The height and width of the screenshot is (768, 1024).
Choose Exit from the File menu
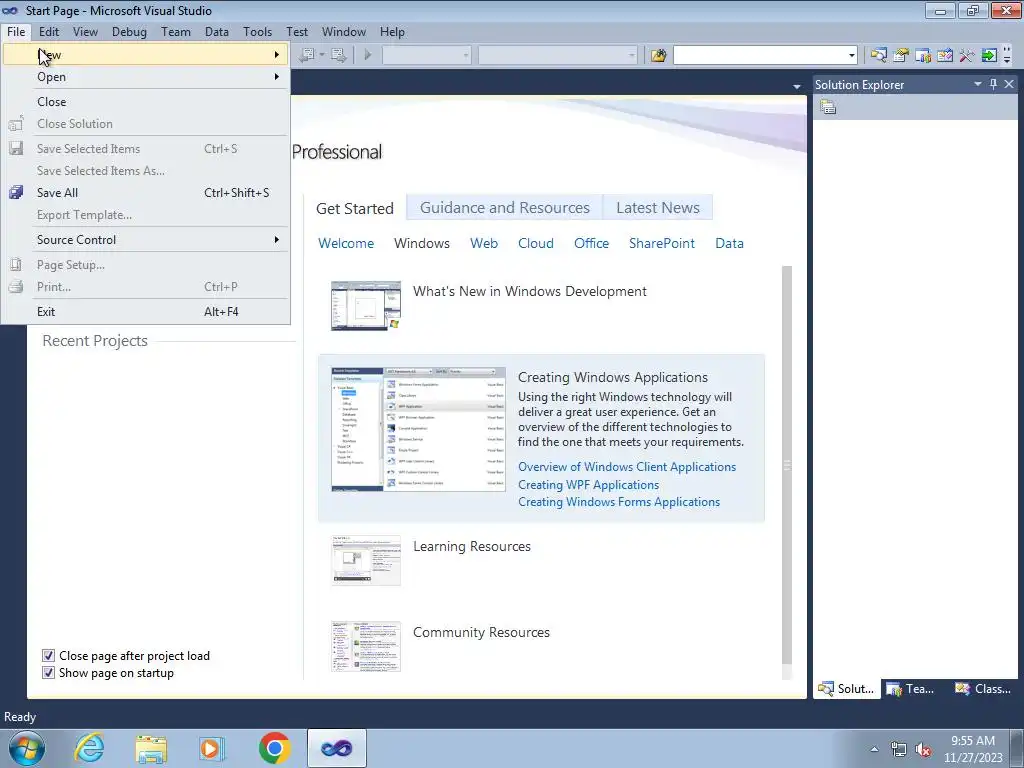[x=146, y=312]
